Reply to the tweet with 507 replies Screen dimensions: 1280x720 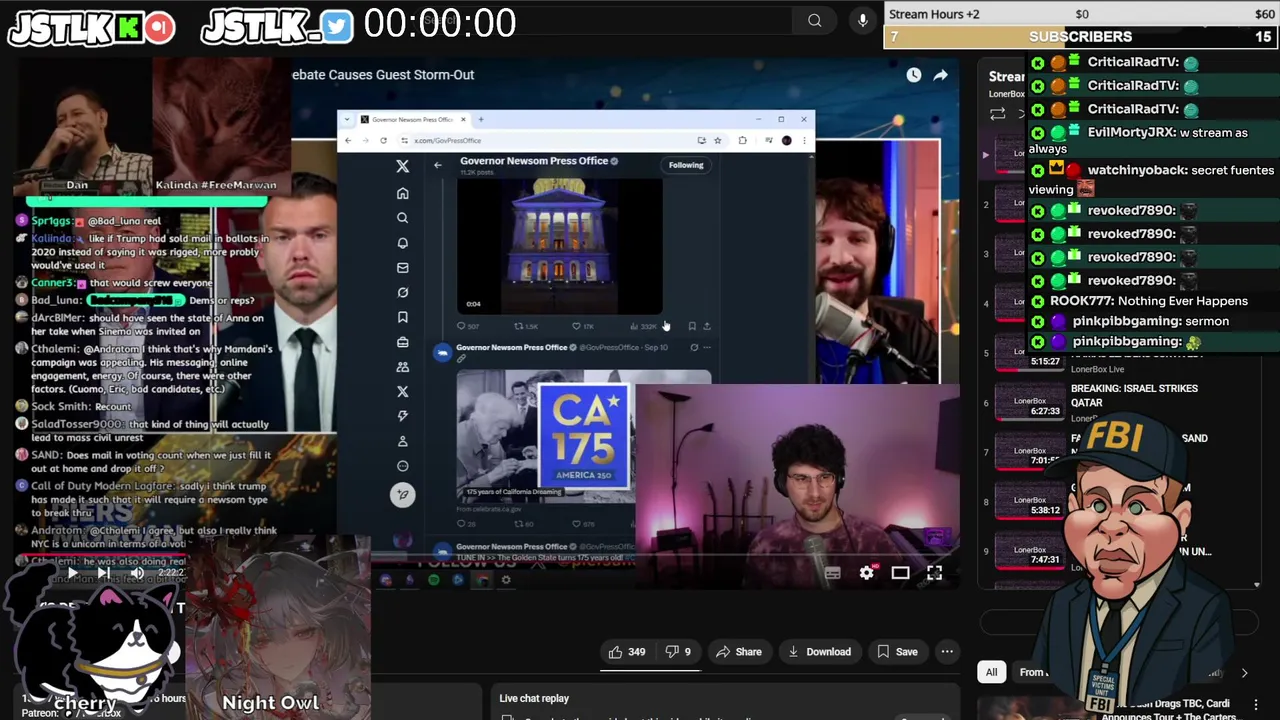click(x=467, y=326)
